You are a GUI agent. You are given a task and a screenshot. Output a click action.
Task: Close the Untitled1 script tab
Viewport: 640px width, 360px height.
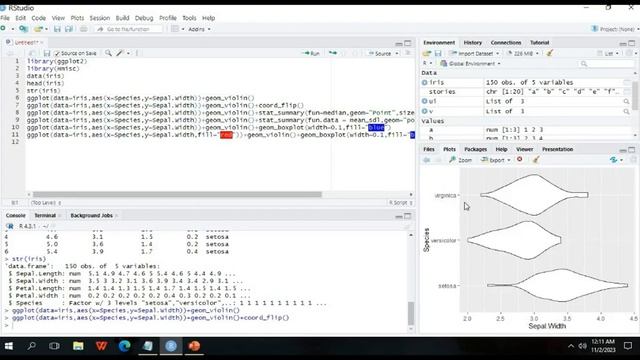click(x=42, y=42)
